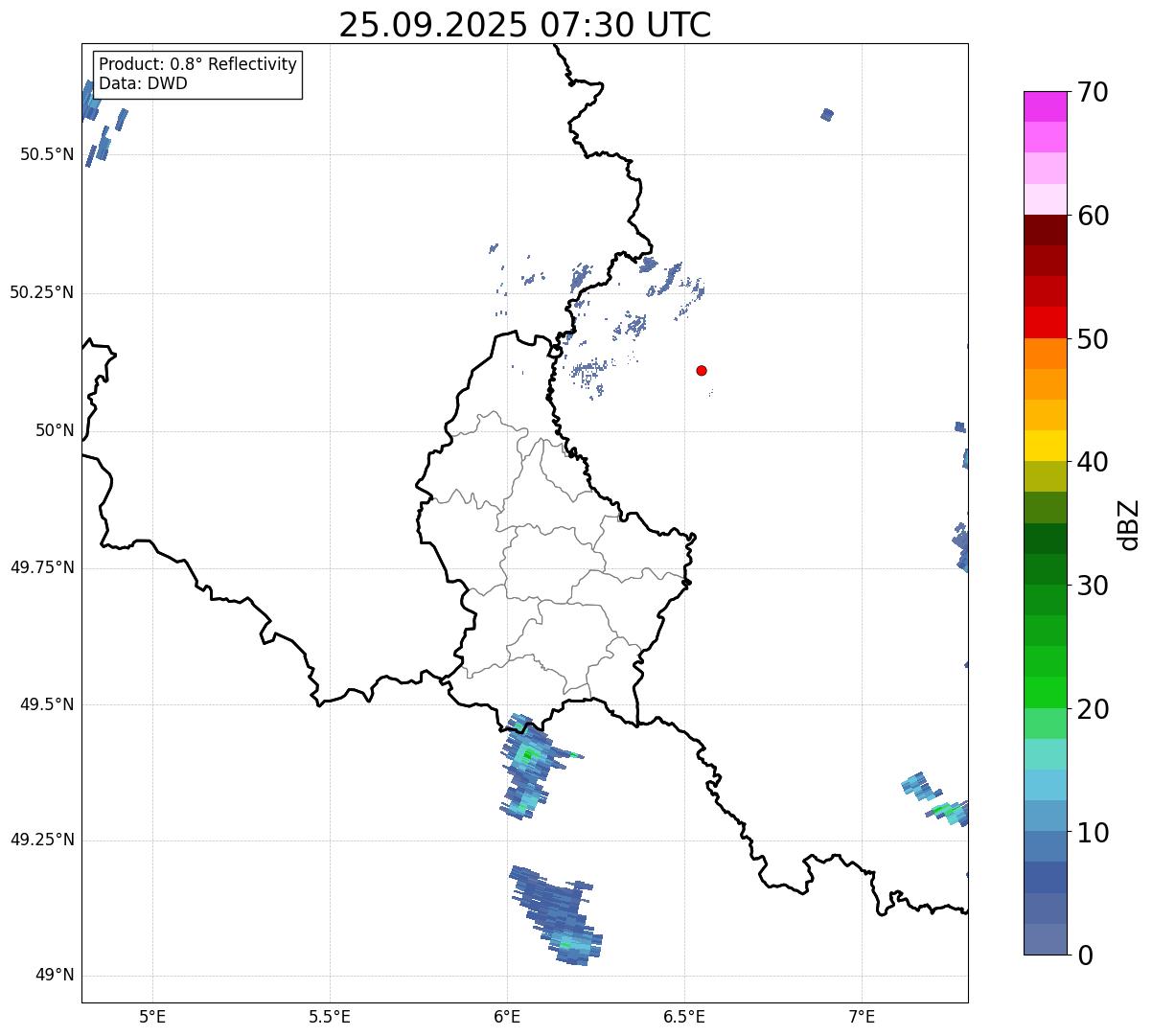This screenshot has width=1152, height=1036.
Task: Click the colorbar tick label "50"
Action: click(1093, 339)
